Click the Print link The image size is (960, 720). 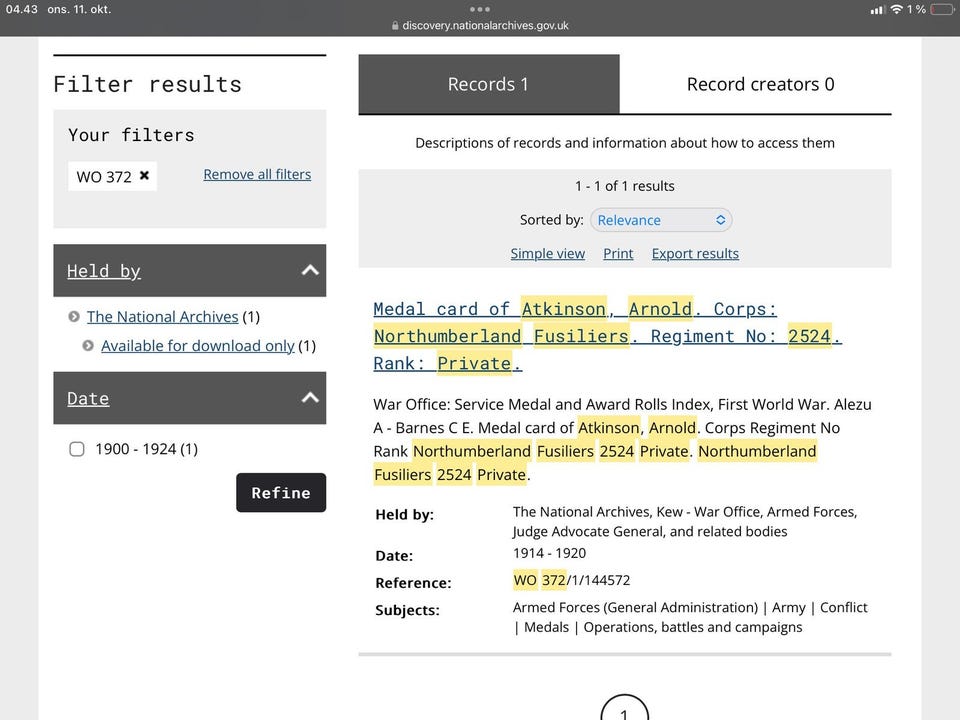click(618, 254)
